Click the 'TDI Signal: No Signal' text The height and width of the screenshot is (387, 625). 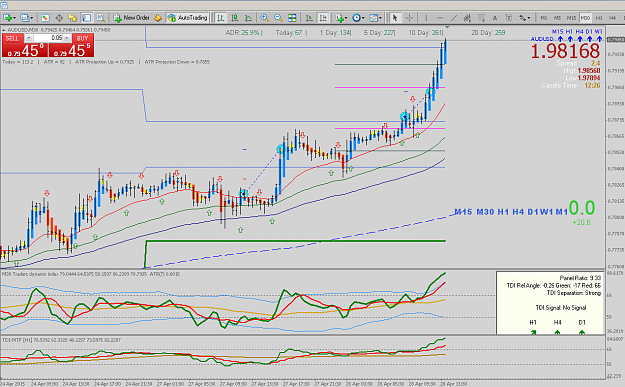click(561, 308)
